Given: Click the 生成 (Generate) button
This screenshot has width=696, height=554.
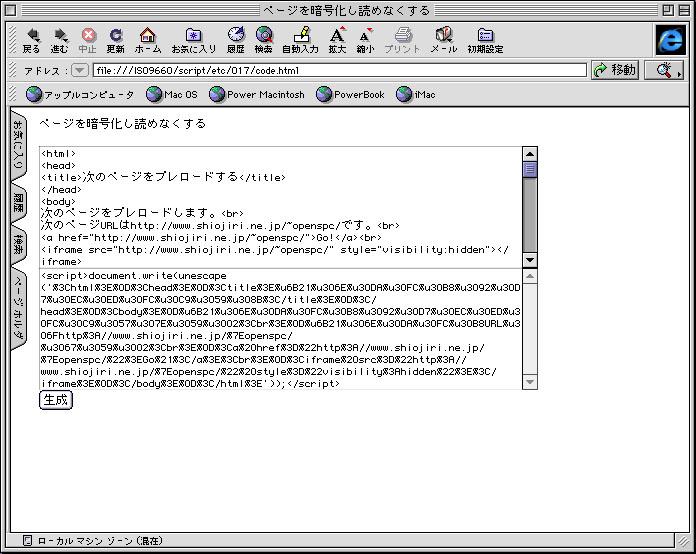Looking at the screenshot, I should (x=56, y=400).
